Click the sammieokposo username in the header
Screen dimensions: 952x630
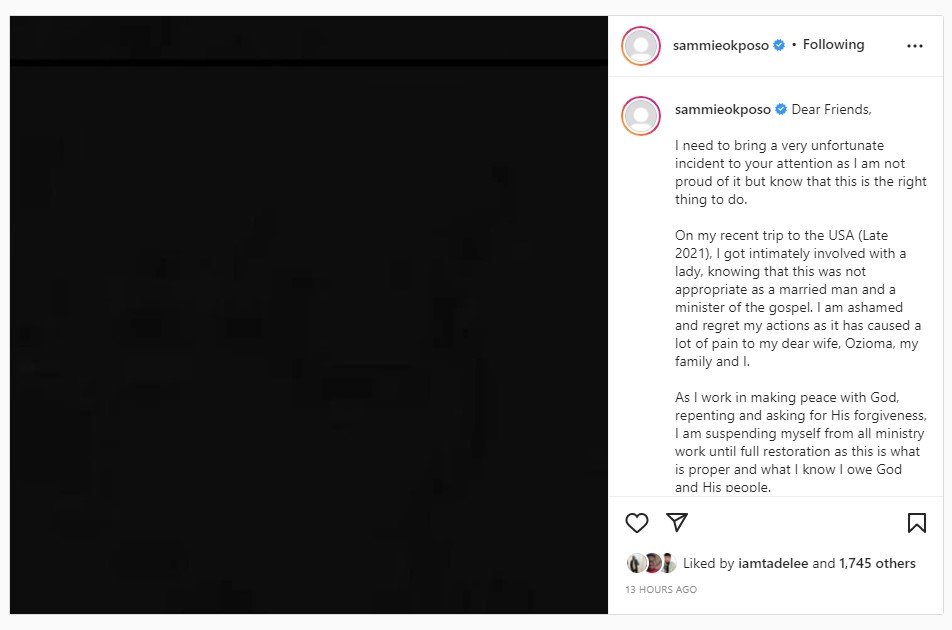tap(721, 45)
